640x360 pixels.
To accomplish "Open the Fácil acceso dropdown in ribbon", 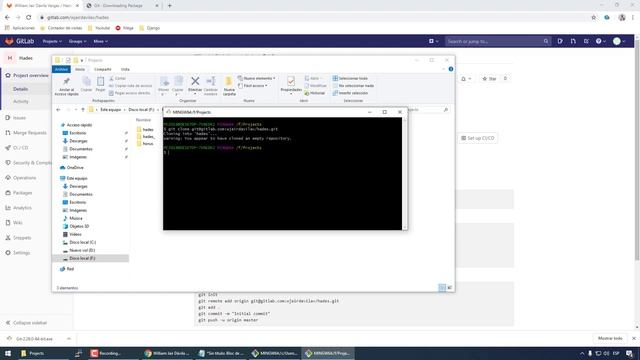I will click(x=253, y=86).
